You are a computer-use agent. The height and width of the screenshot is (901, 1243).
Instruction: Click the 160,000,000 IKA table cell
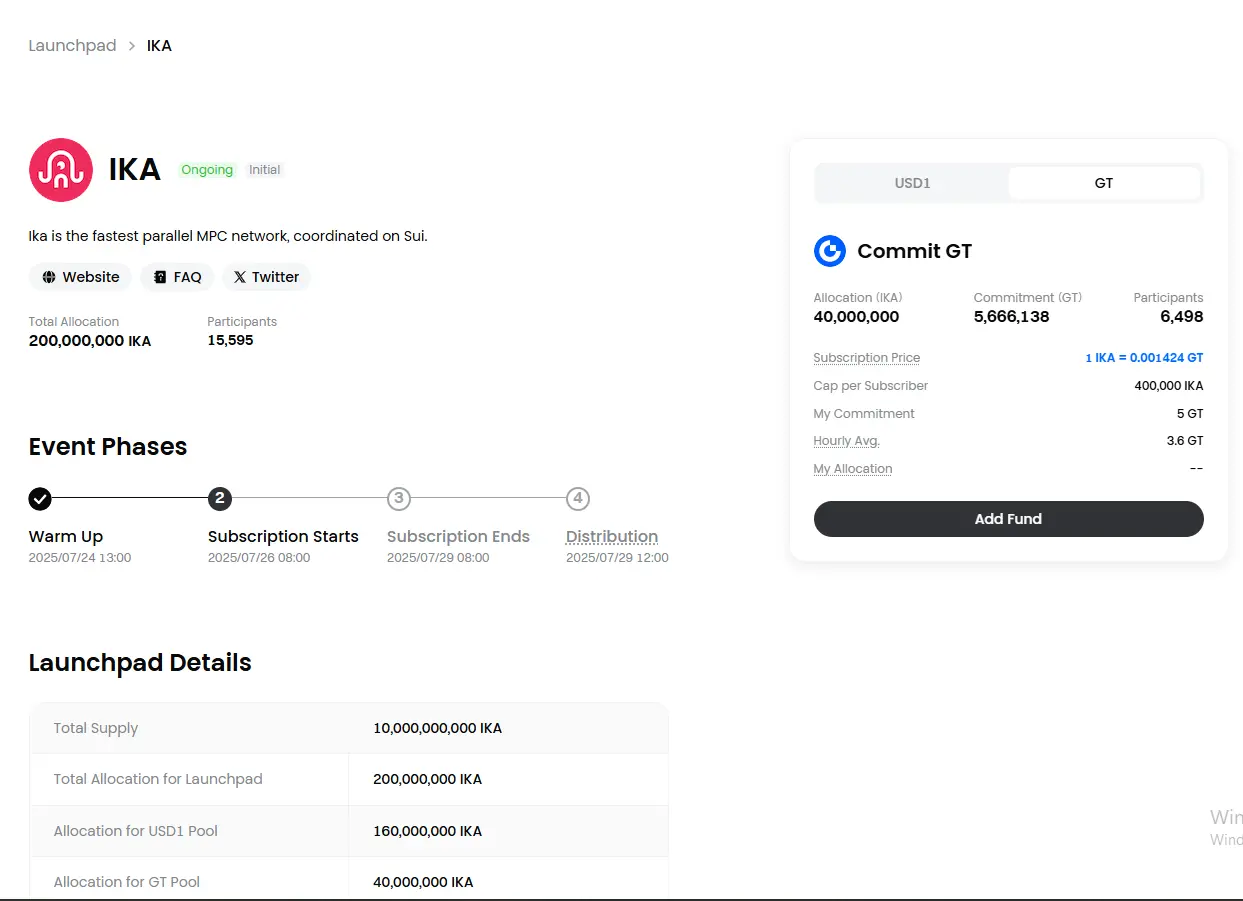[x=428, y=831]
